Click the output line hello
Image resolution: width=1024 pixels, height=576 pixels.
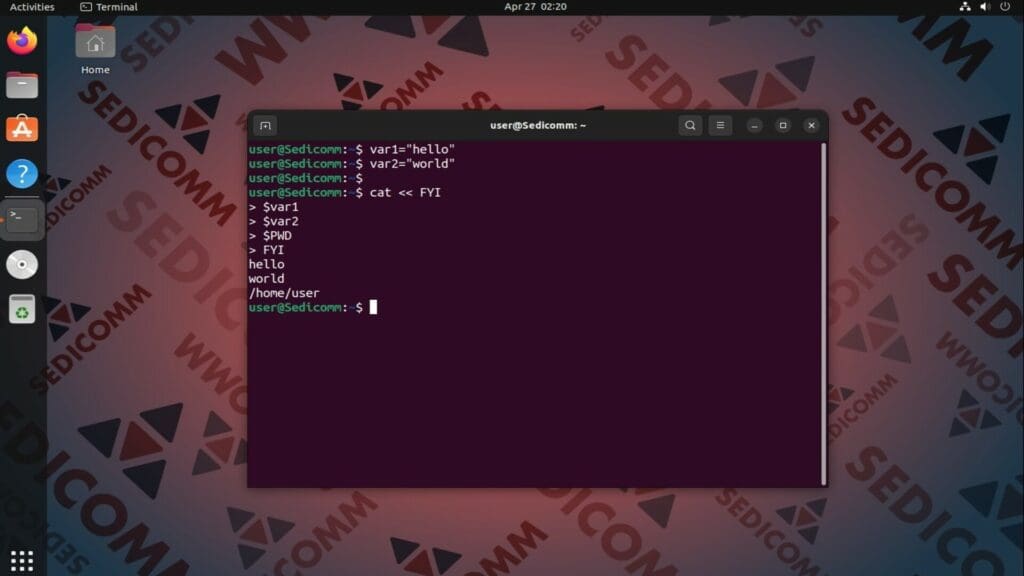[266, 264]
